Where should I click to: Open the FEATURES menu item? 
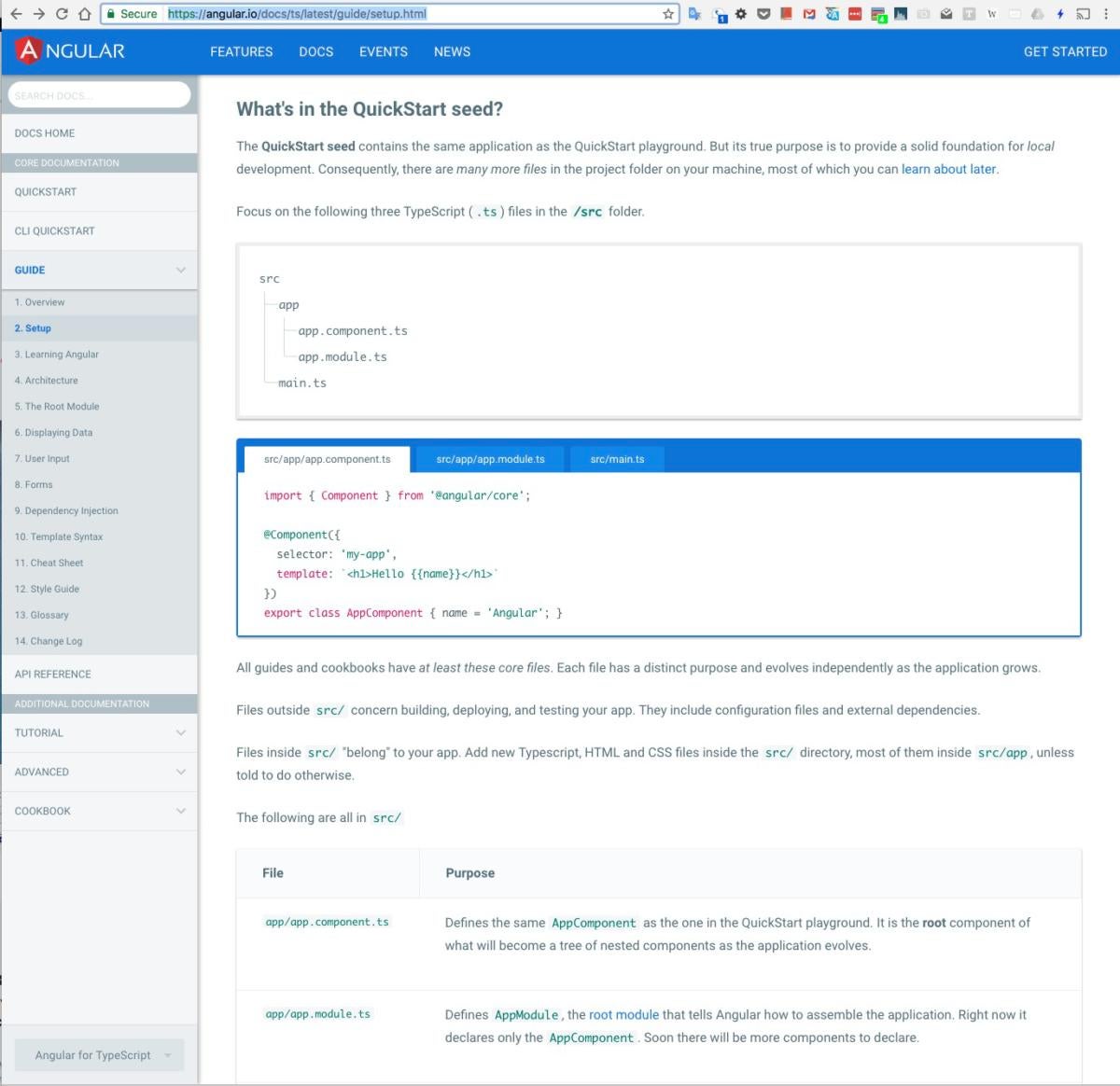[242, 51]
